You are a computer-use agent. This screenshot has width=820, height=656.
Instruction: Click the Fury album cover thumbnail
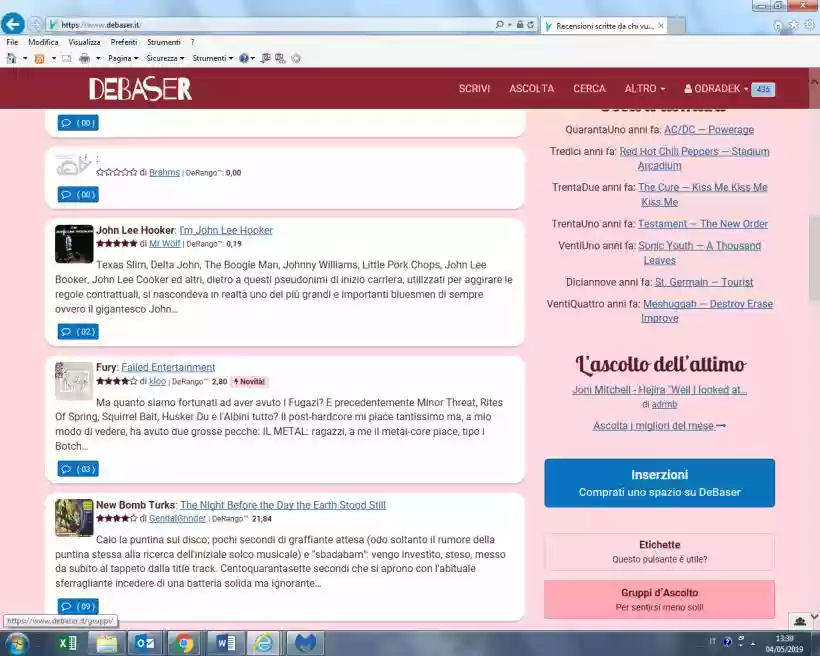point(74,381)
